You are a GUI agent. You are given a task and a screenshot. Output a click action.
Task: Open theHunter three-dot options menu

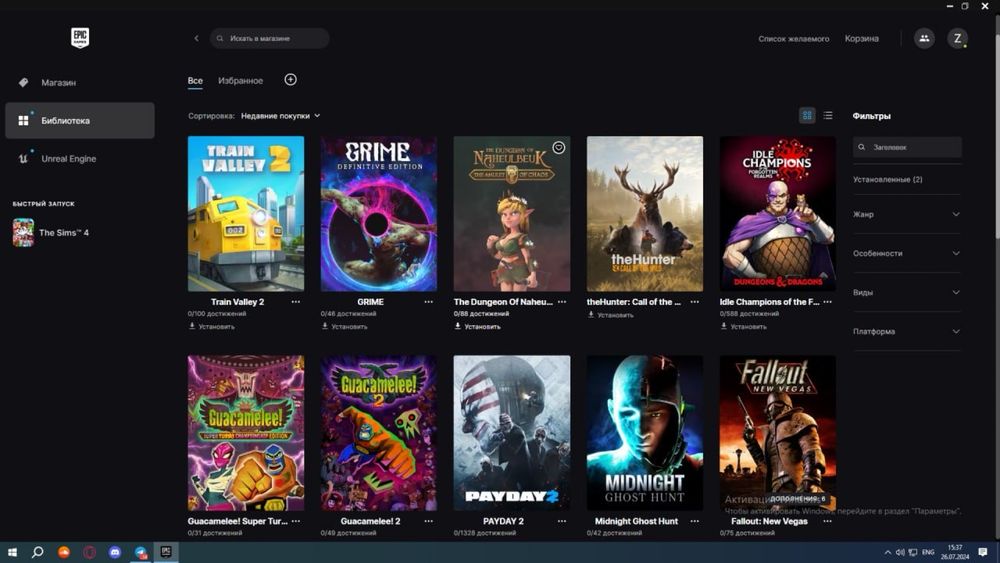coord(695,302)
